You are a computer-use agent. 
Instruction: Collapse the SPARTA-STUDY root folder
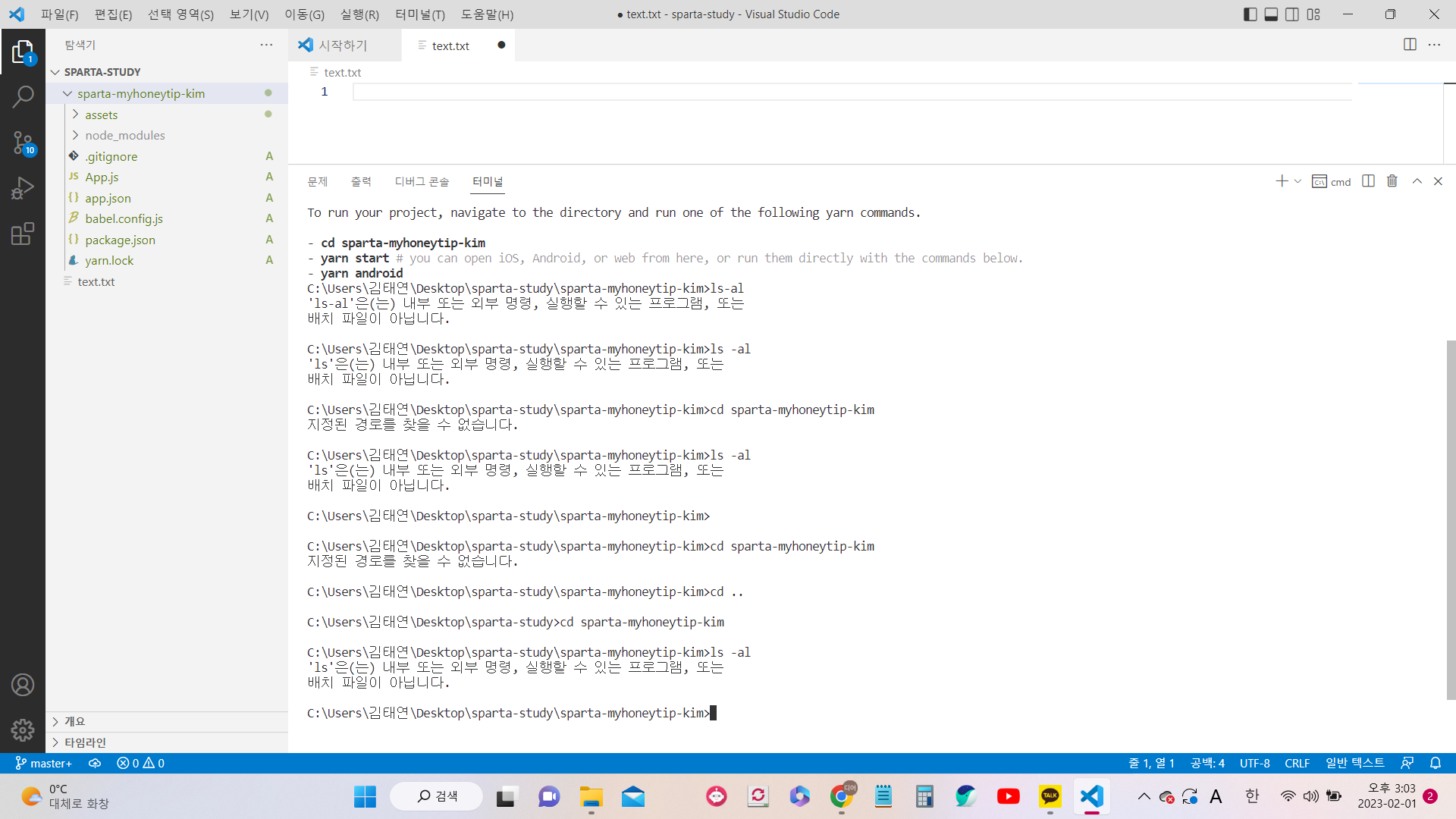pos(55,72)
